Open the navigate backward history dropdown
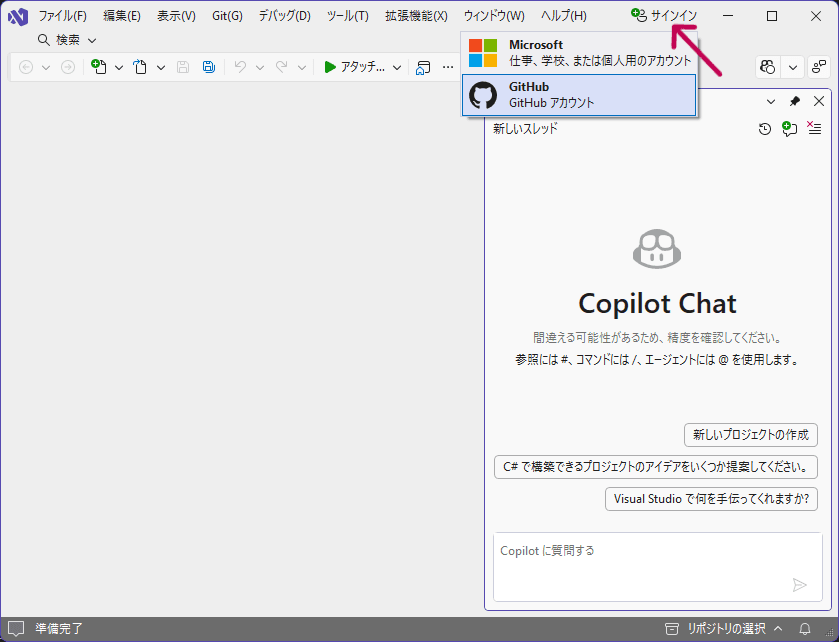The width and height of the screenshot is (839, 642). (x=46, y=67)
